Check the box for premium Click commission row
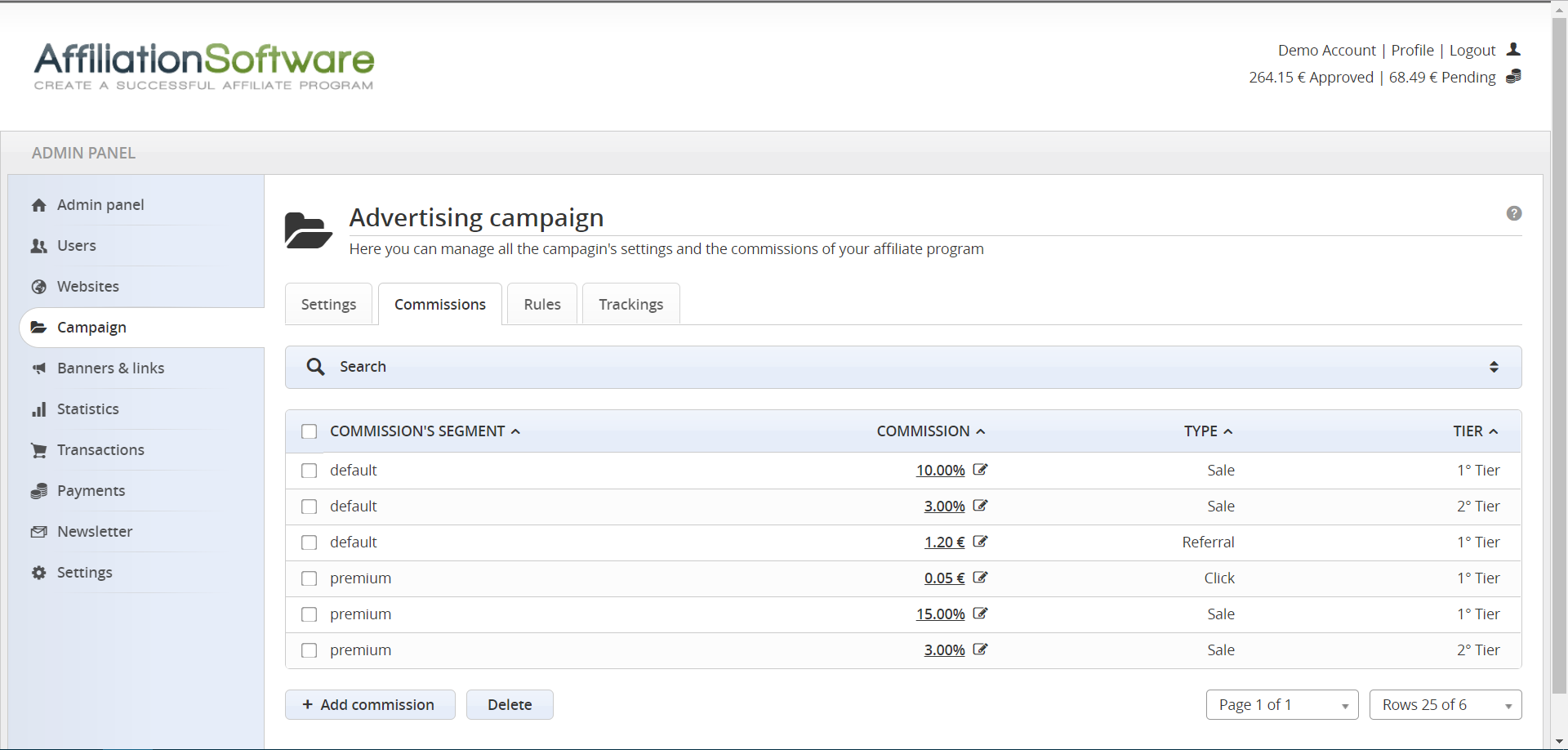 [309, 578]
